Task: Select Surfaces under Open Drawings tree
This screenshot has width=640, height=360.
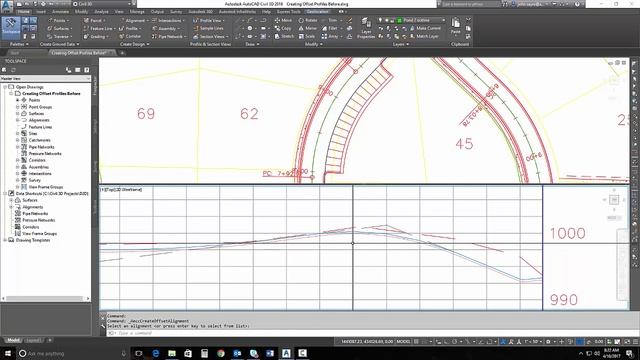Action: coord(36,113)
